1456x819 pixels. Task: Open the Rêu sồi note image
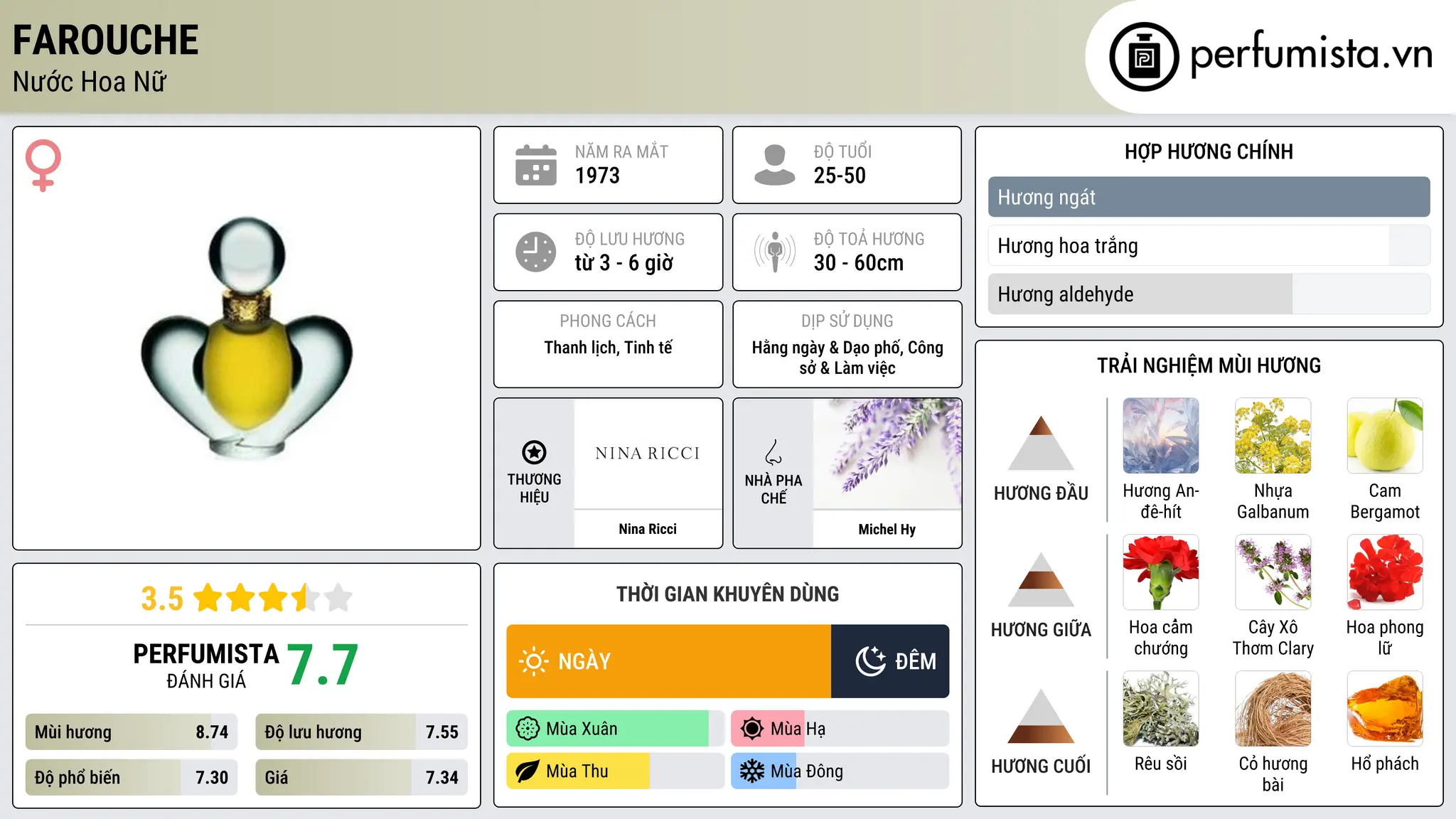tap(1161, 709)
